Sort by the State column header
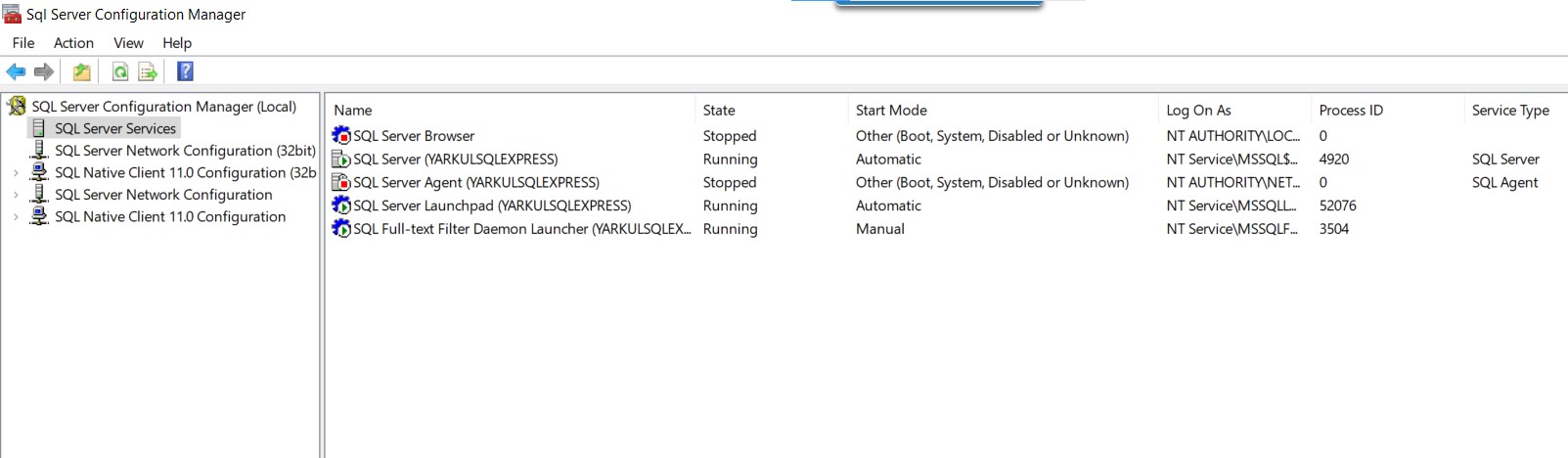This screenshot has width=1568, height=458. (x=719, y=111)
